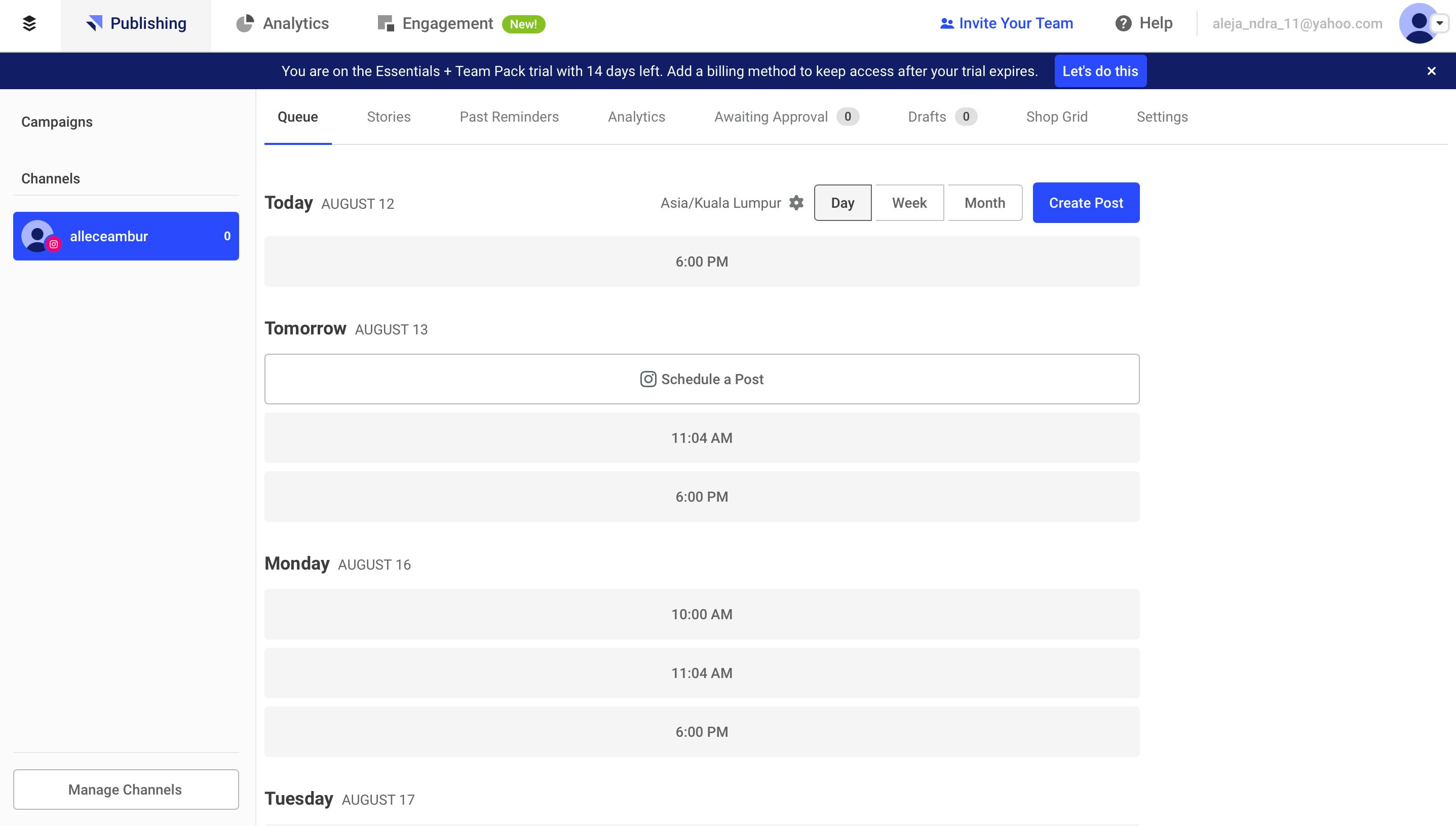
Task: Select the Month view toggle
Action: coord(984,203)
